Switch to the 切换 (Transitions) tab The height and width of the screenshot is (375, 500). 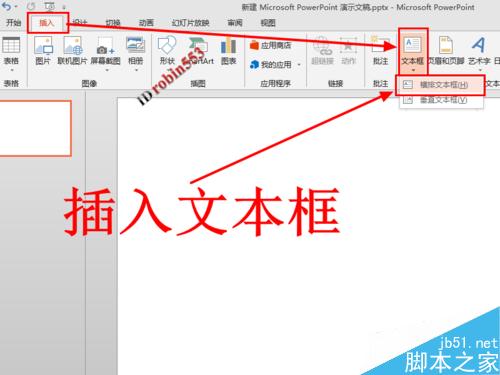[113, 23]
